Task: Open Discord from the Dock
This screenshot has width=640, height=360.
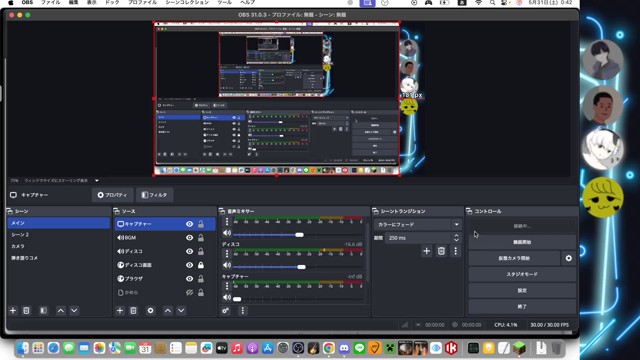Action: 344,348
